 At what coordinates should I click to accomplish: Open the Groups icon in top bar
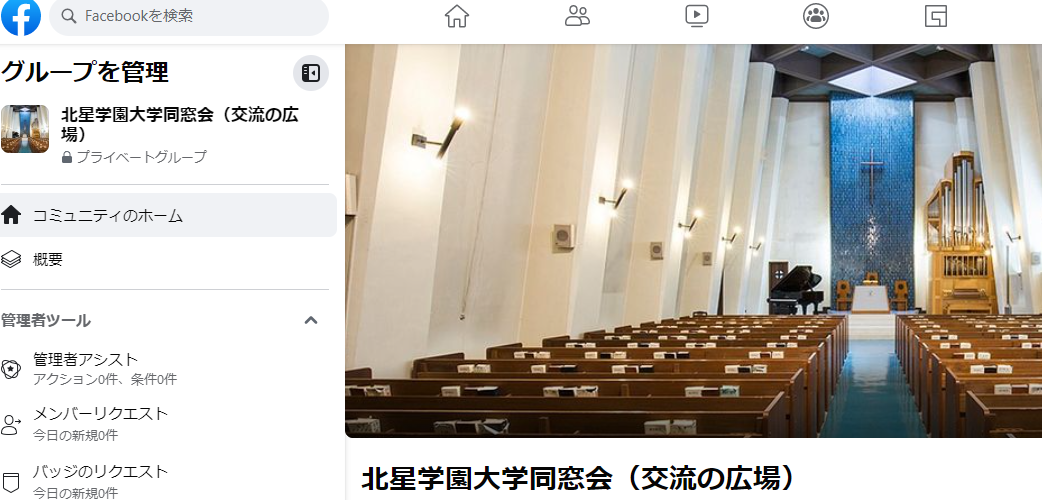click(815, 16)
